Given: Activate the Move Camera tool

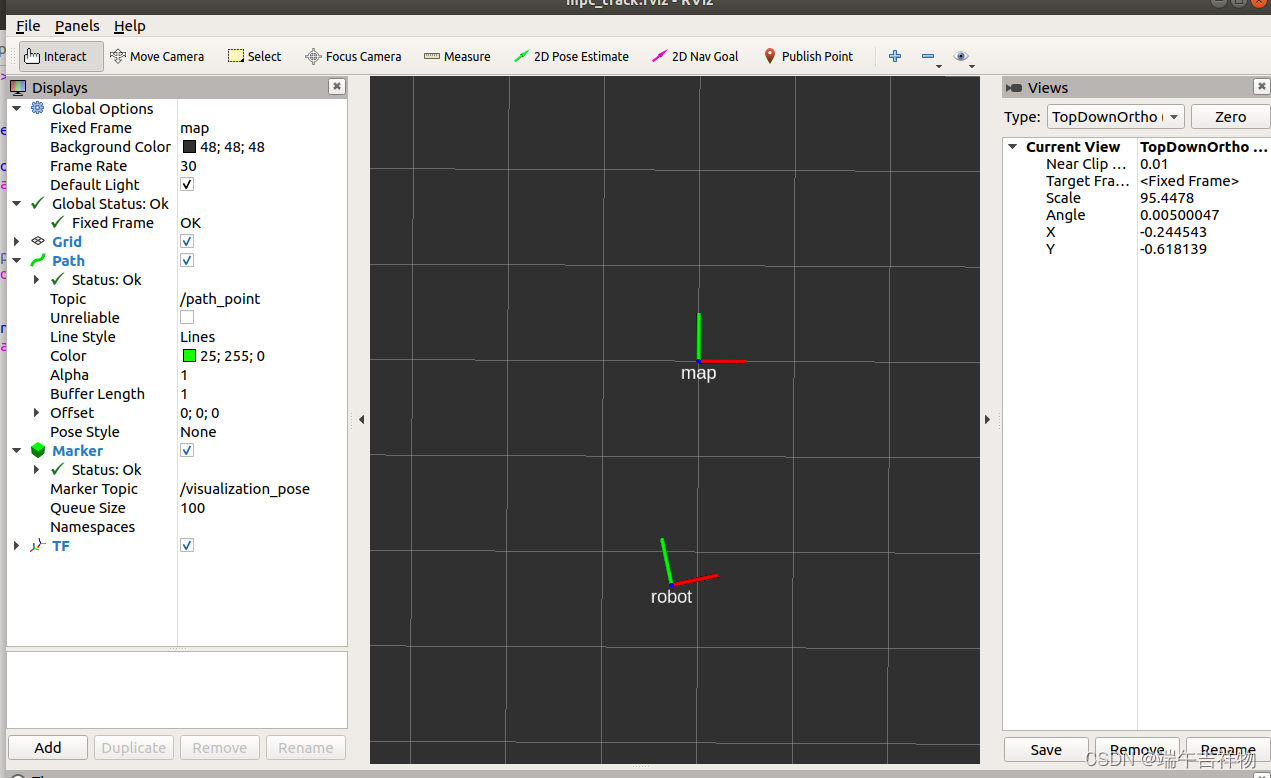Looking at the screenshot, I should [157, 56].
